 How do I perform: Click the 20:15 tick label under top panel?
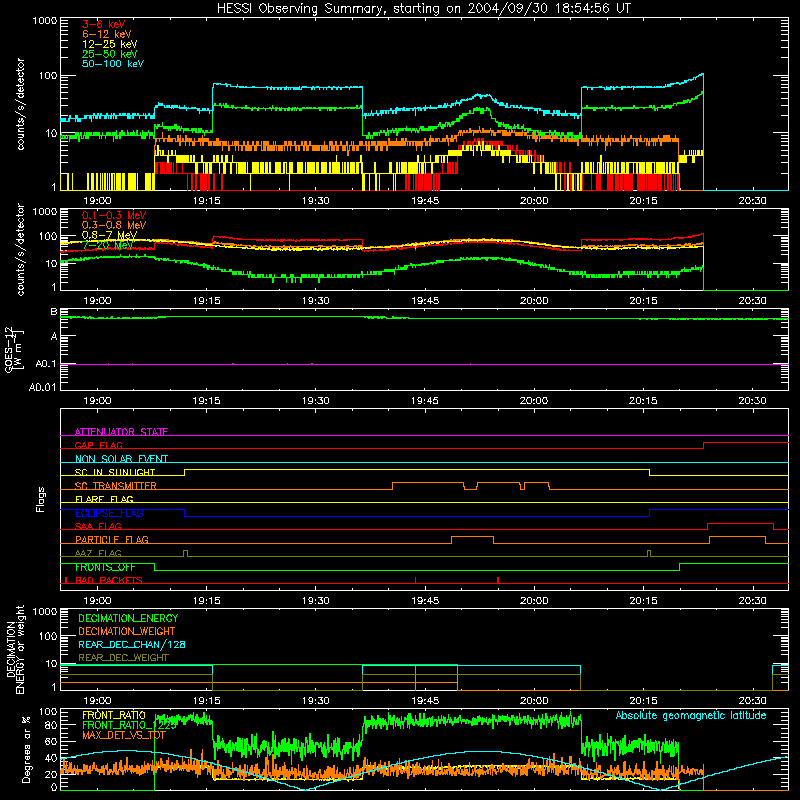click(643, 201)
